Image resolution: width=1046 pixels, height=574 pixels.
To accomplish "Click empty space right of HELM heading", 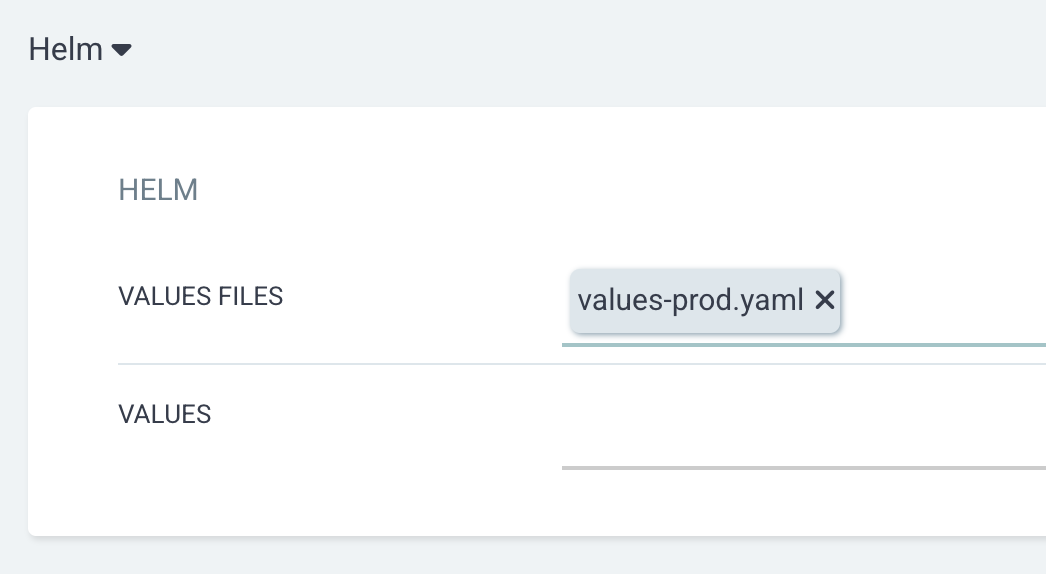I will point(600,190).
